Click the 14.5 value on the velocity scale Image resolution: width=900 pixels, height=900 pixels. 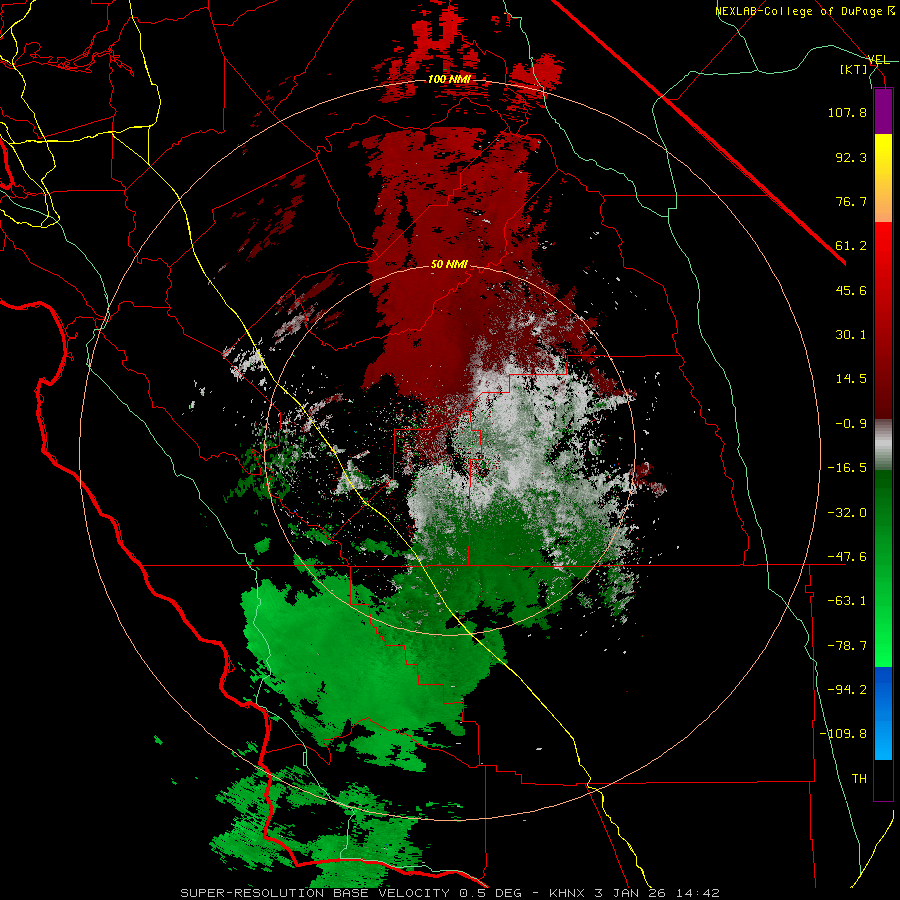click(851, 379)
